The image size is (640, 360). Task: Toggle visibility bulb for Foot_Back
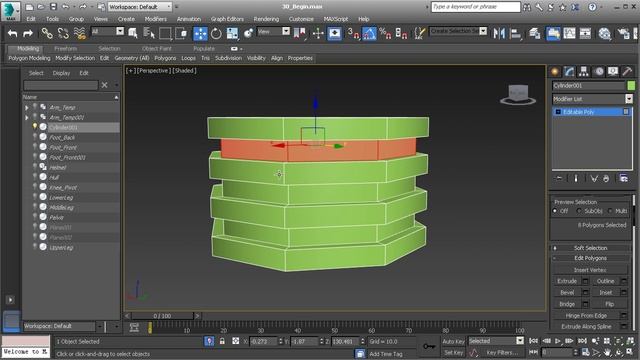point(35,137)
